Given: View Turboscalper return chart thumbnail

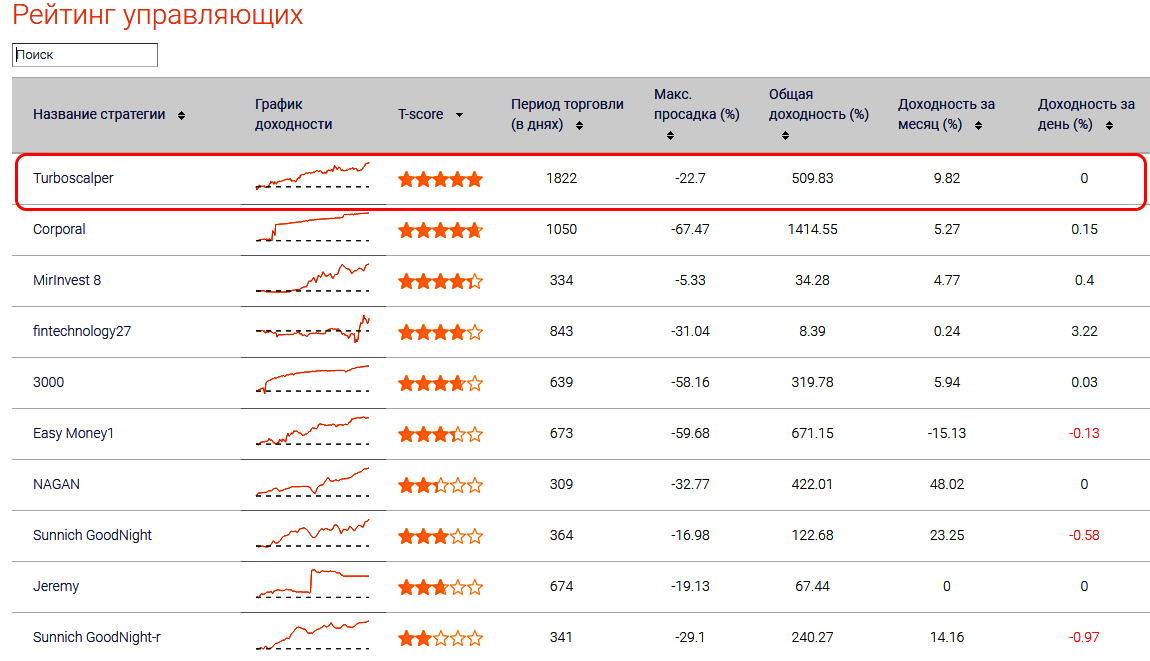Looking at the screenshot, I should point(312,176).
